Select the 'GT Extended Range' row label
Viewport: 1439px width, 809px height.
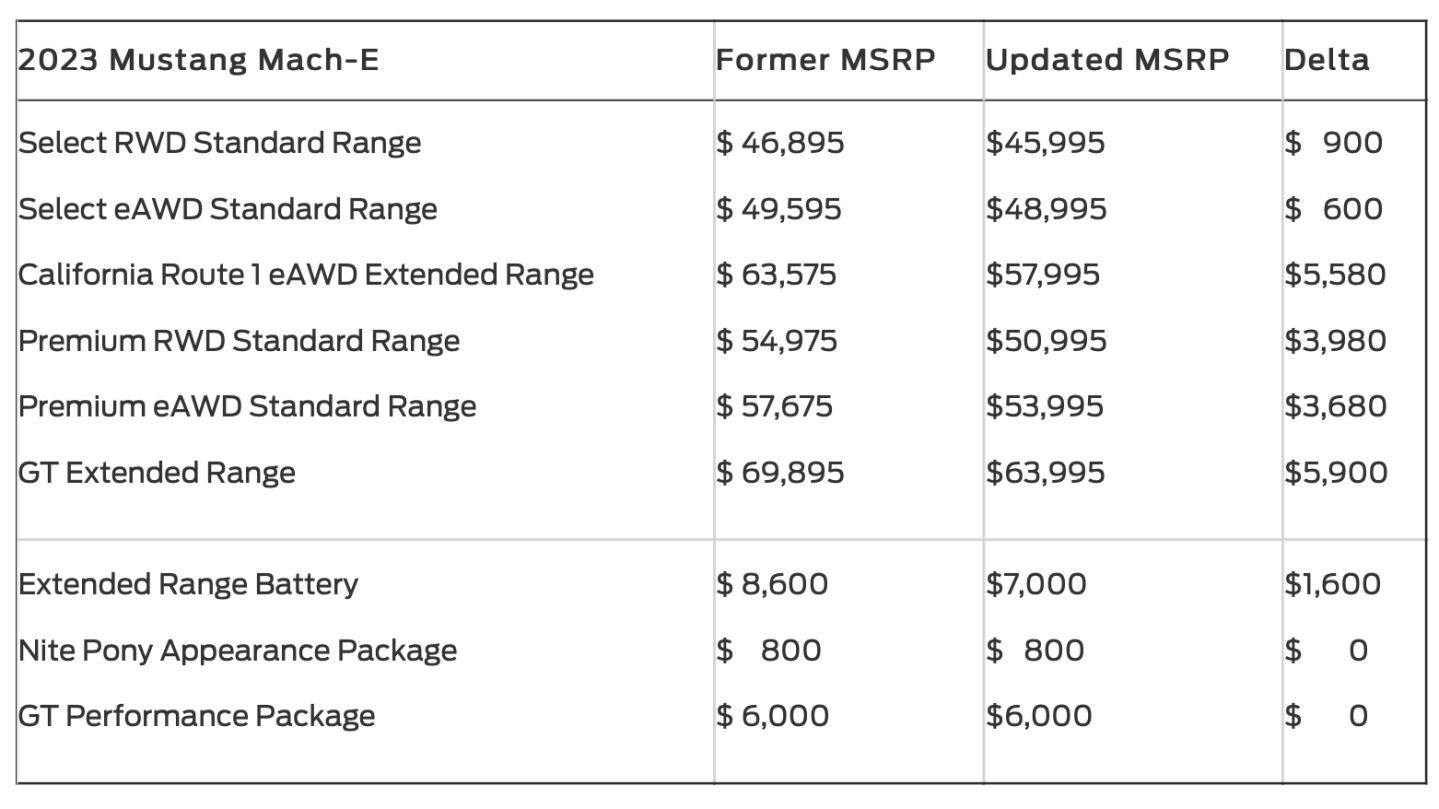[x=157, y=473]
